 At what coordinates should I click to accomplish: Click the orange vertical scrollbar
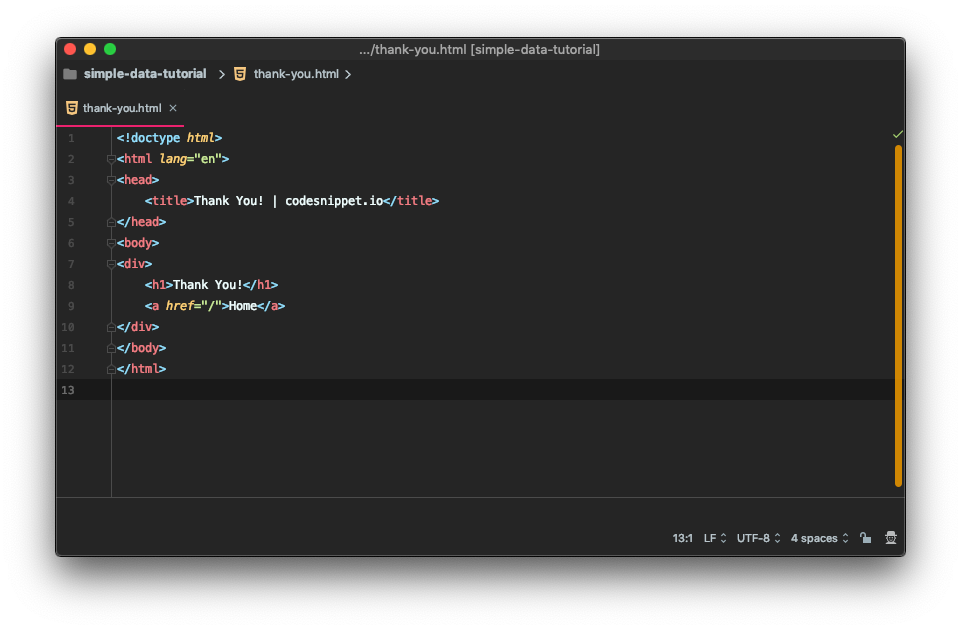coord(898,316)
